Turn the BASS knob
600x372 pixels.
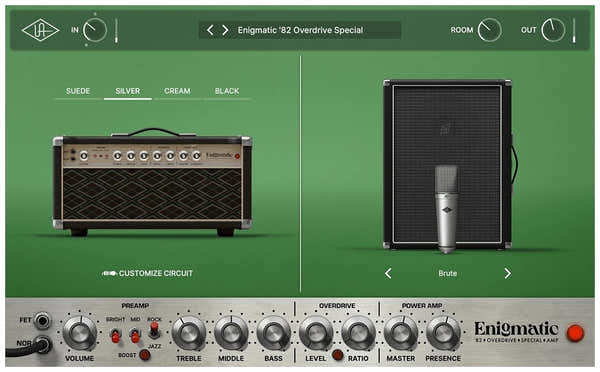pyautogui.click(x=274, y=333)
